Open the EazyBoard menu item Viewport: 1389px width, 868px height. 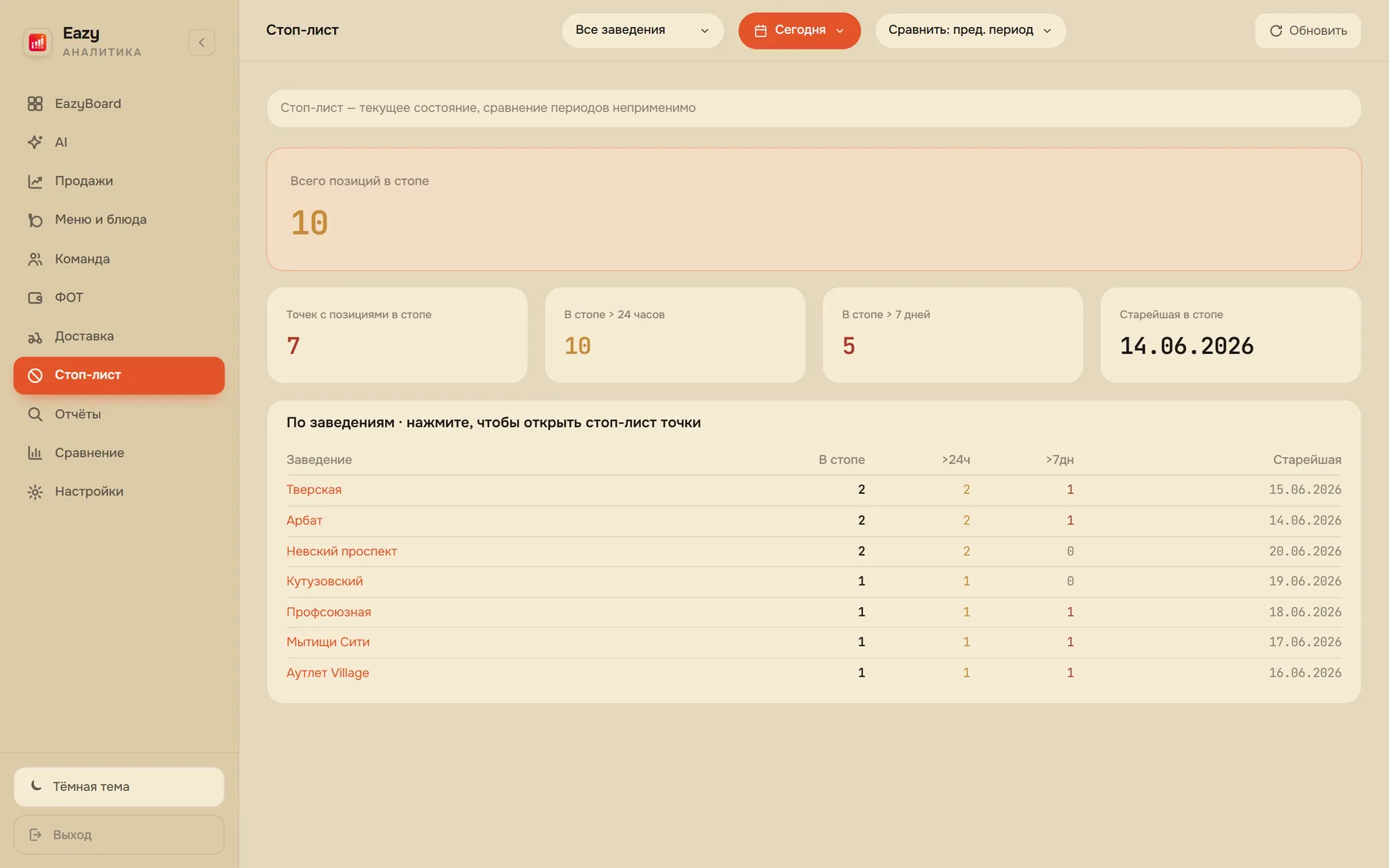[x=119, y=103]
